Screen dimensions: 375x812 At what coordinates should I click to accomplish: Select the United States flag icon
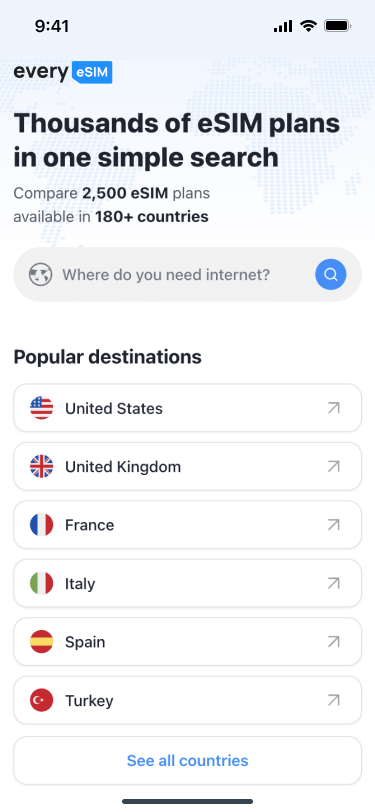41,408
